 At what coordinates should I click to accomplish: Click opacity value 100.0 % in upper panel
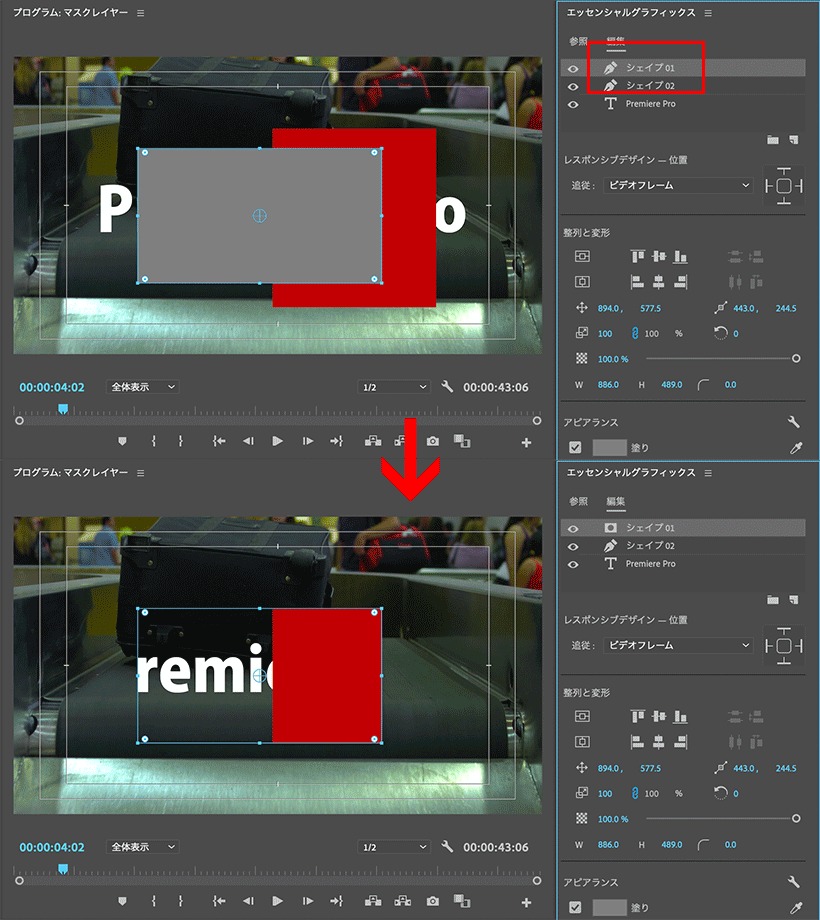point(613,359)
